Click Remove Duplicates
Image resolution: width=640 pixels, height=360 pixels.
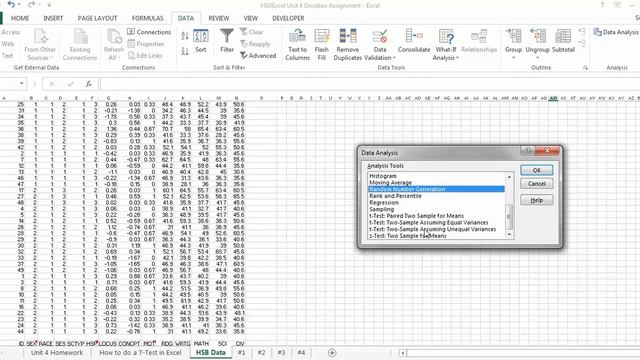[x=348, y=45]
